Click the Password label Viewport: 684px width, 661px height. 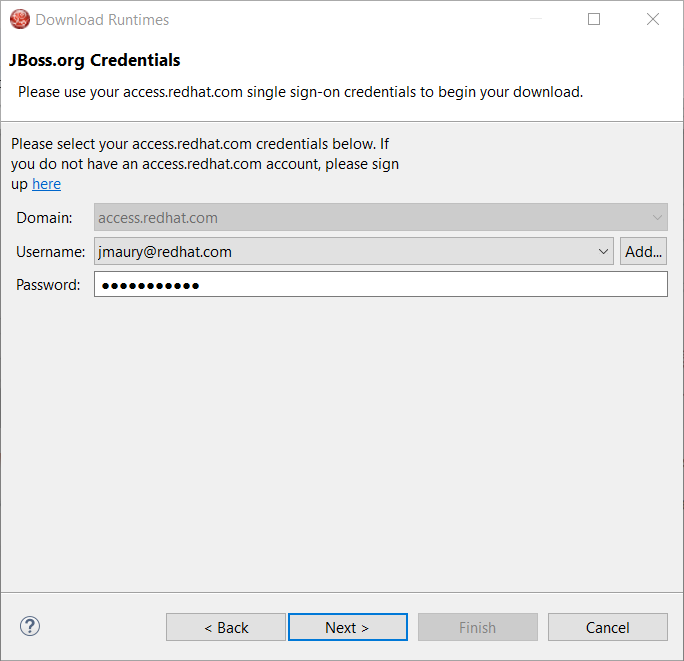tap(48, 285)
